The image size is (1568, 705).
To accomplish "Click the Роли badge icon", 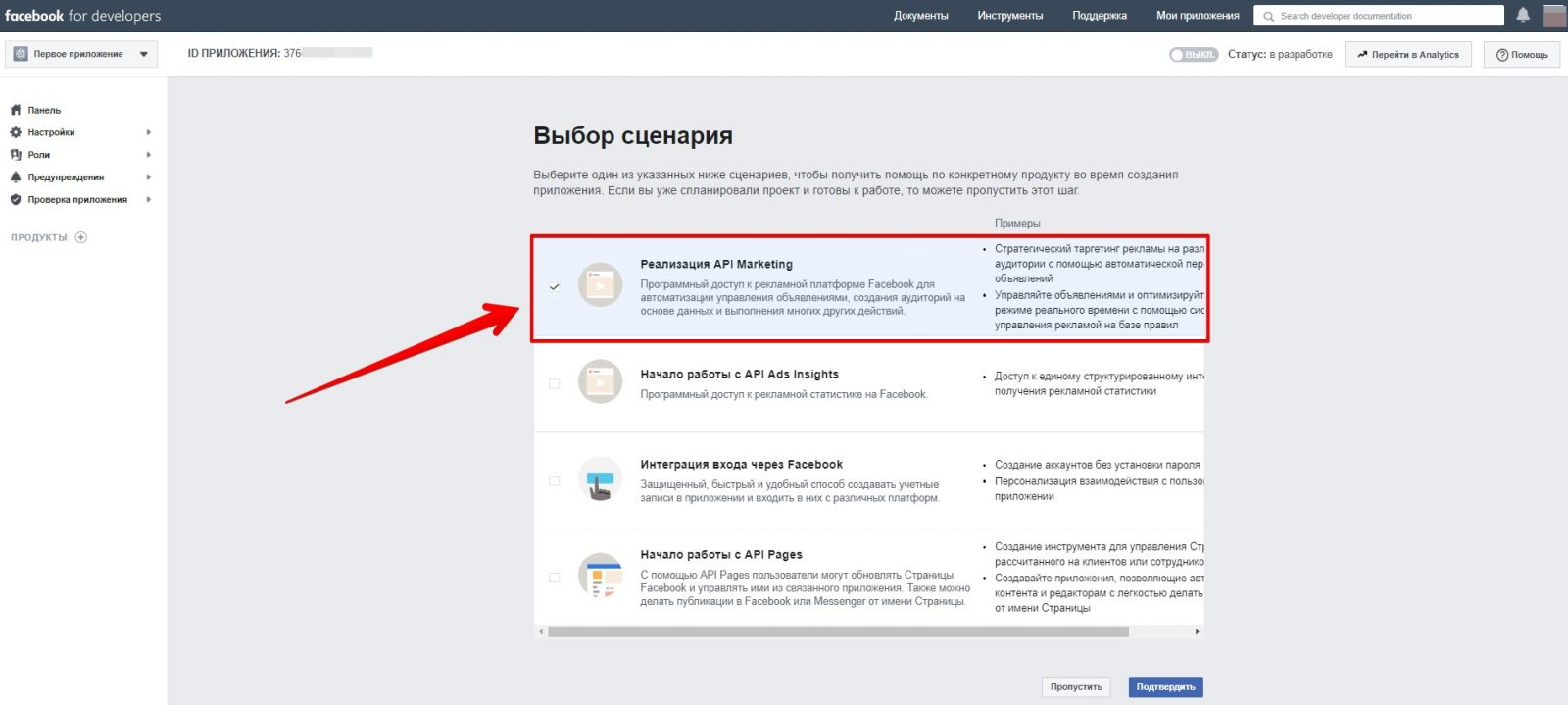I will pos(16,155).
